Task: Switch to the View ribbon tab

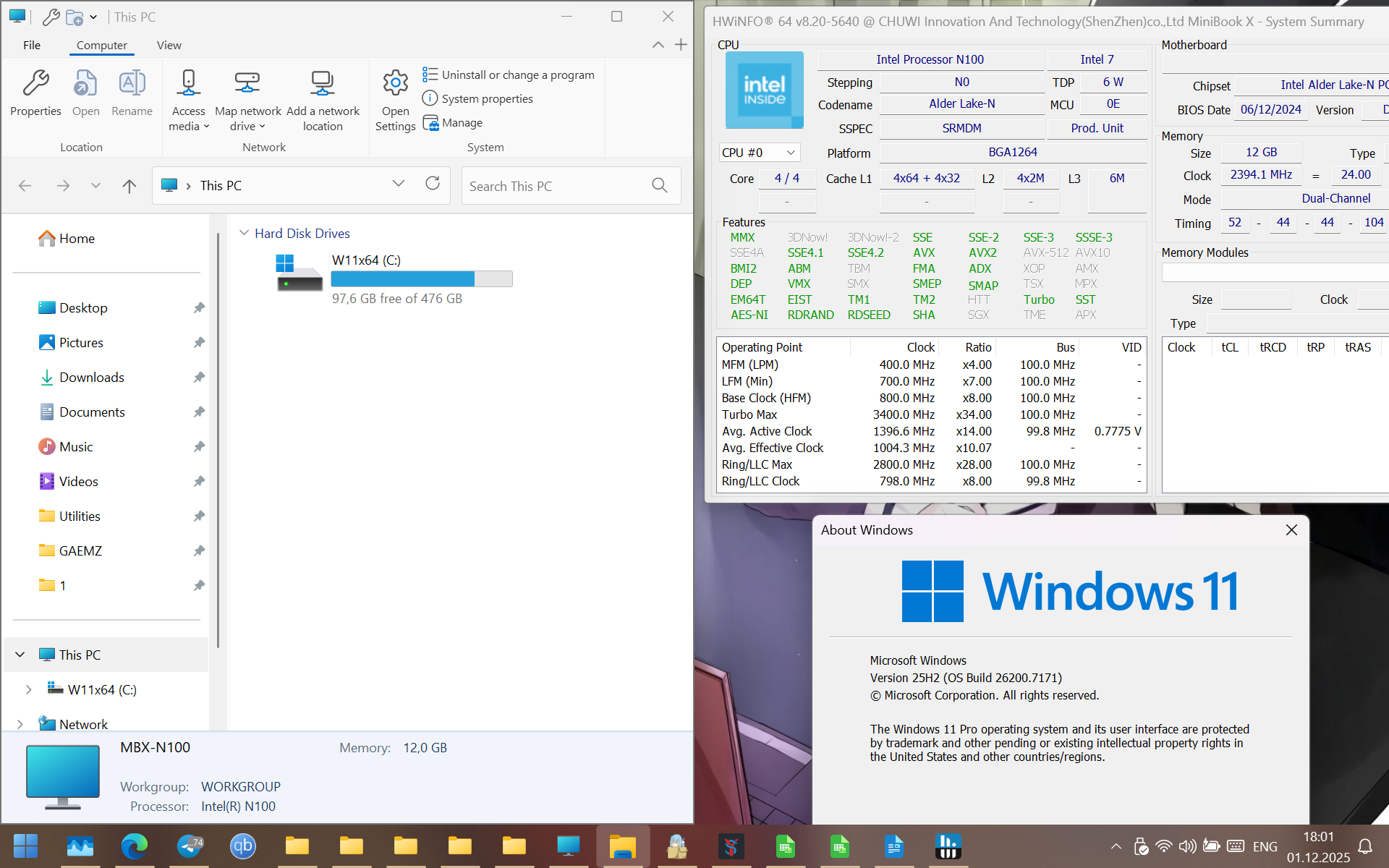Action: (x=169, y=45)
